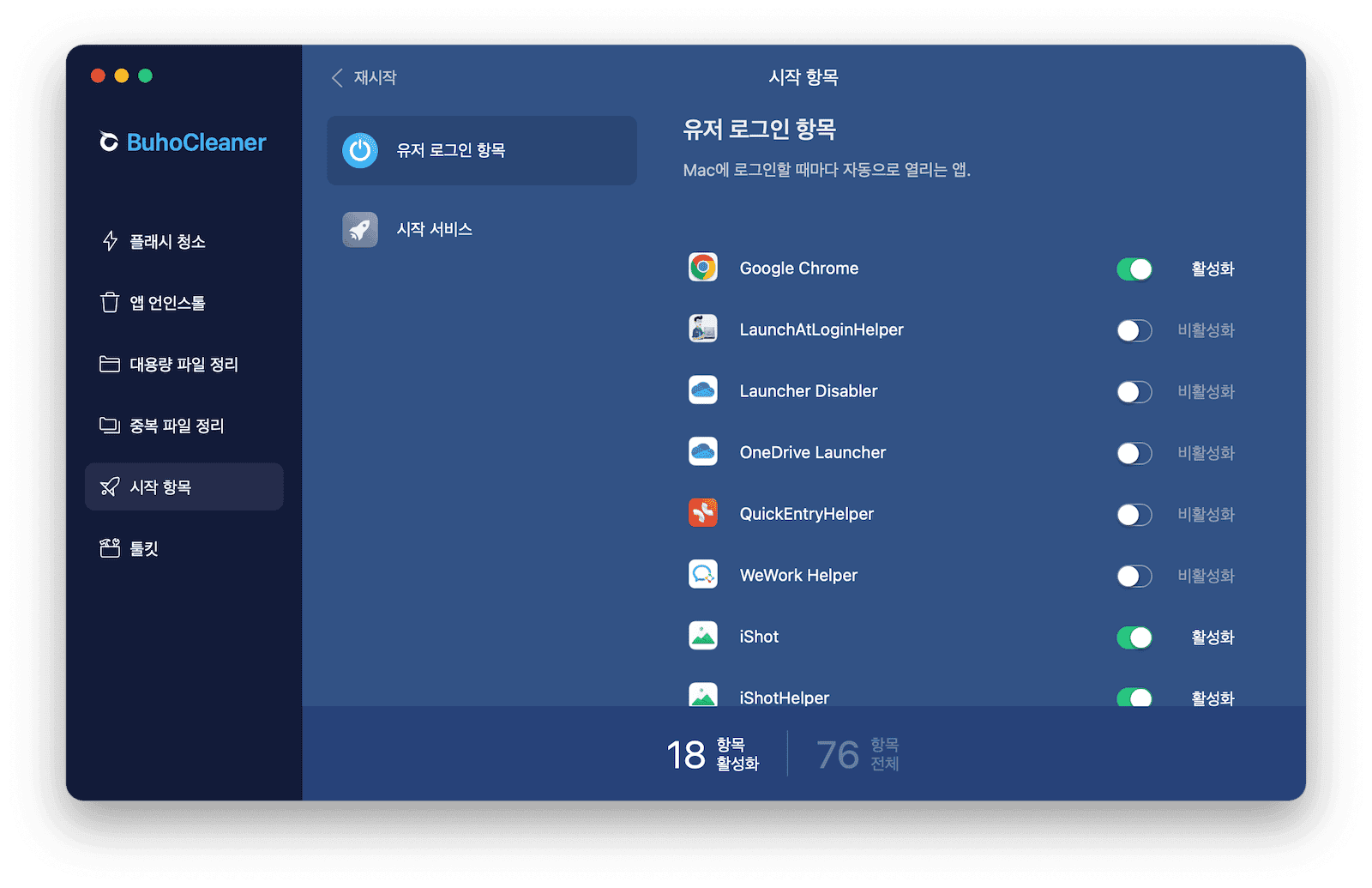Click the 활성화 label beside Google Chrome
This screenshot has width=1372, height=888.
tap(1213, 269)
